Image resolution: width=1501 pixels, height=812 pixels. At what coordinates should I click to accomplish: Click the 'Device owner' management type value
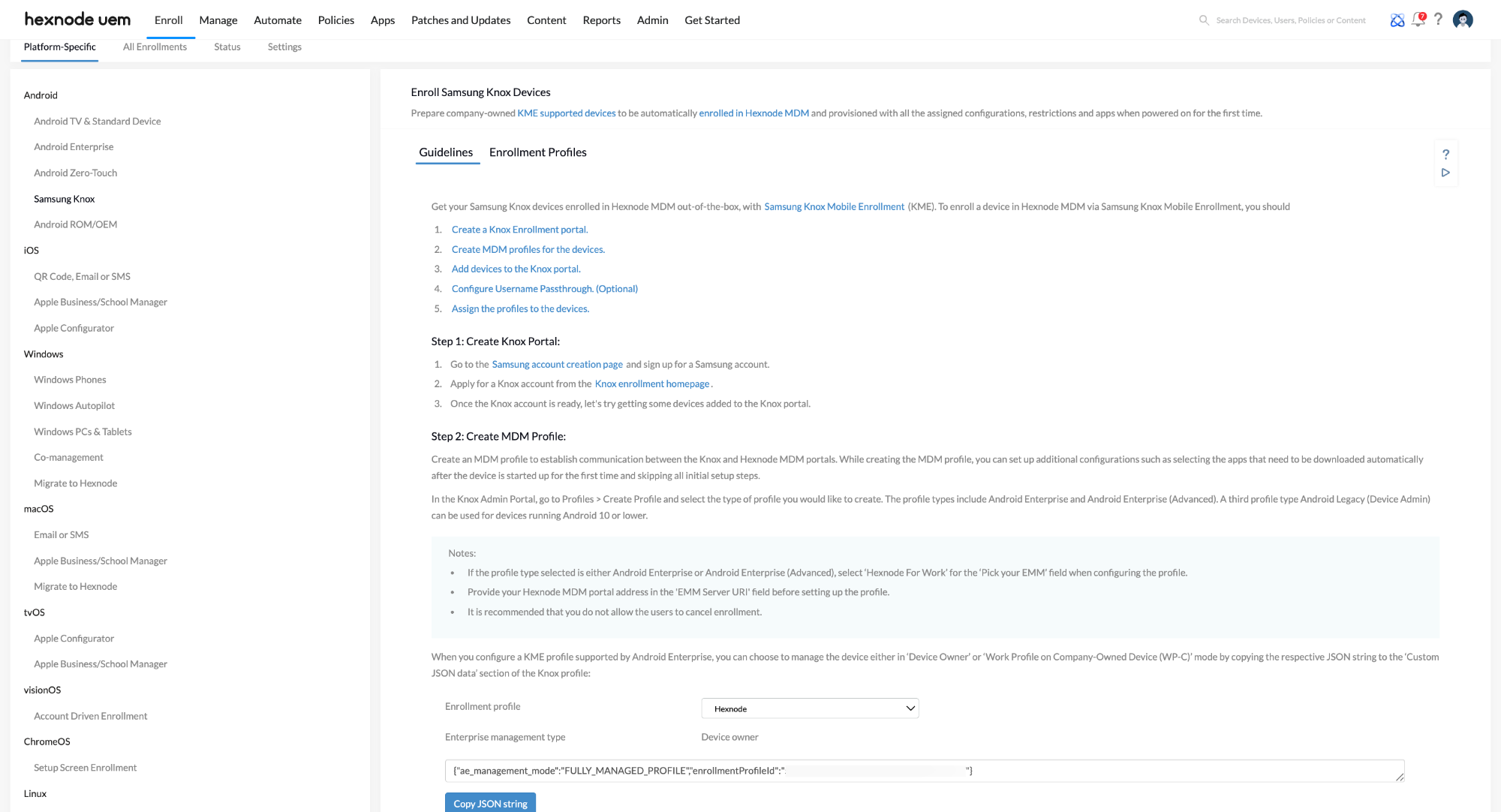(x=730, y=737)
